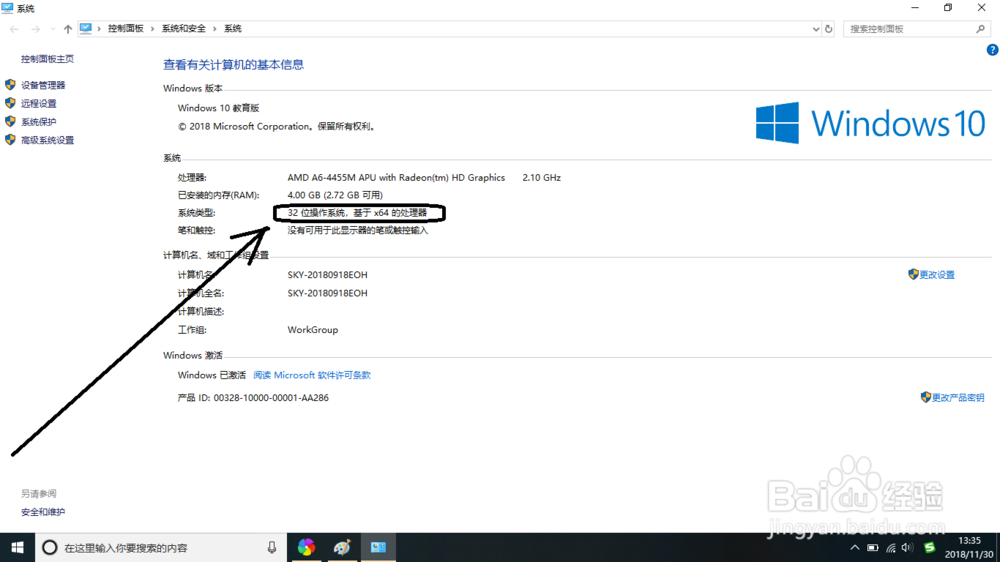Expand the address bar history dropdown

click(816, 29)
